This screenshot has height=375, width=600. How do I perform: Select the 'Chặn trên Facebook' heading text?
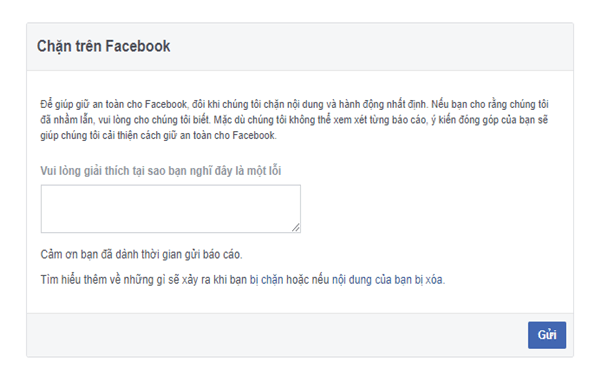click(103, 46)
